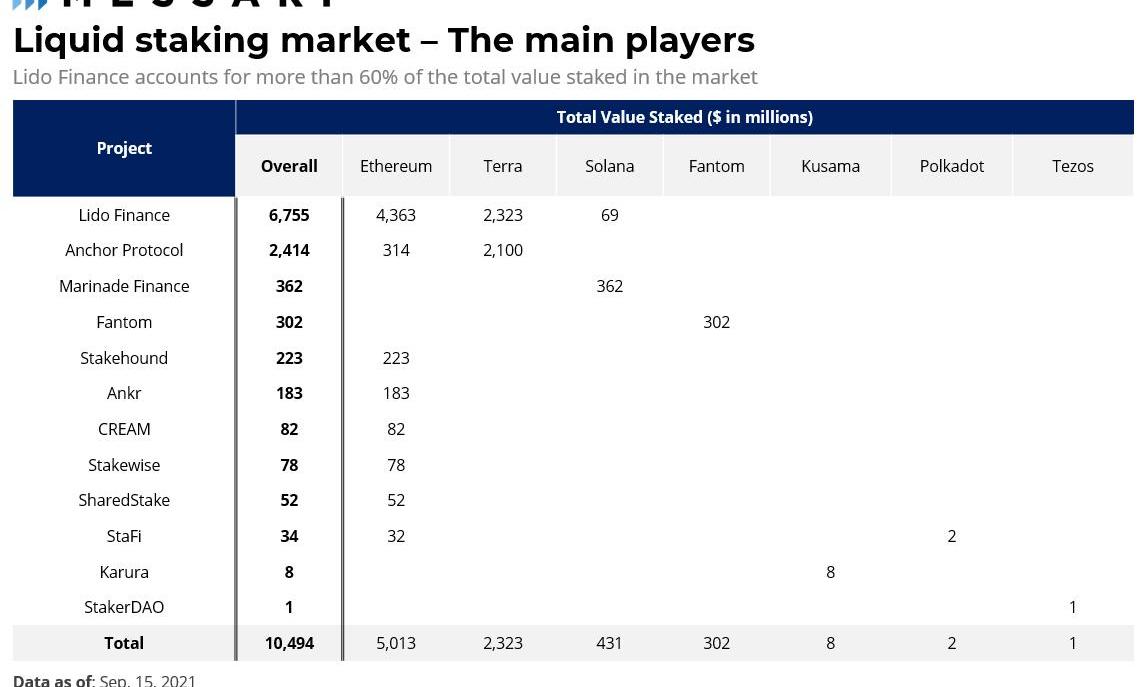This screenshot has width=1145, height=687.
Task: Click the Tezos column header
Action: click(x=1072, y=166)
